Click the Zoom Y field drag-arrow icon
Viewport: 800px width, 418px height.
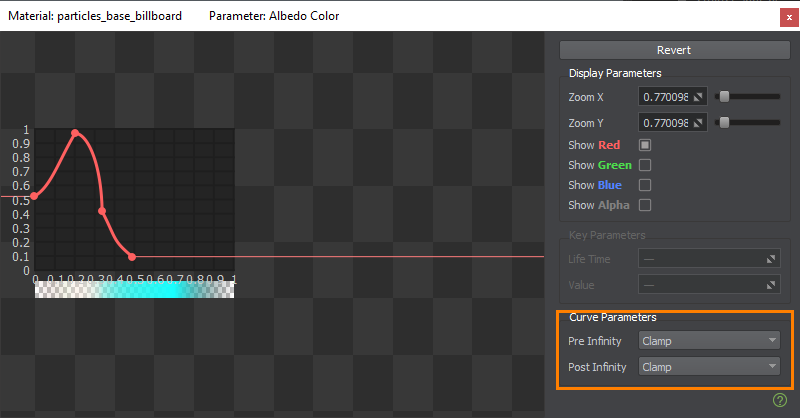699,123
